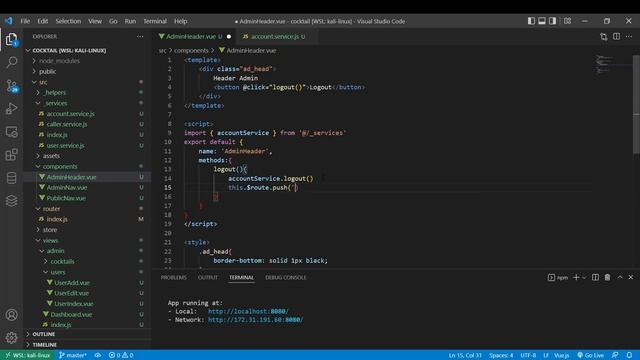Viewport: 640px width, 360px height.
Task: Open editor more actions ellipsis
Action: pos(629,36)
